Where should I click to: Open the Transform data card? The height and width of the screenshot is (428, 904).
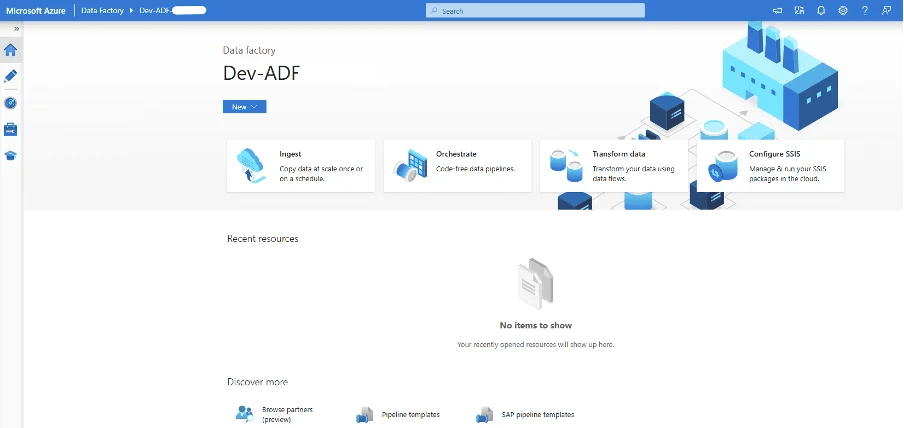614,166
